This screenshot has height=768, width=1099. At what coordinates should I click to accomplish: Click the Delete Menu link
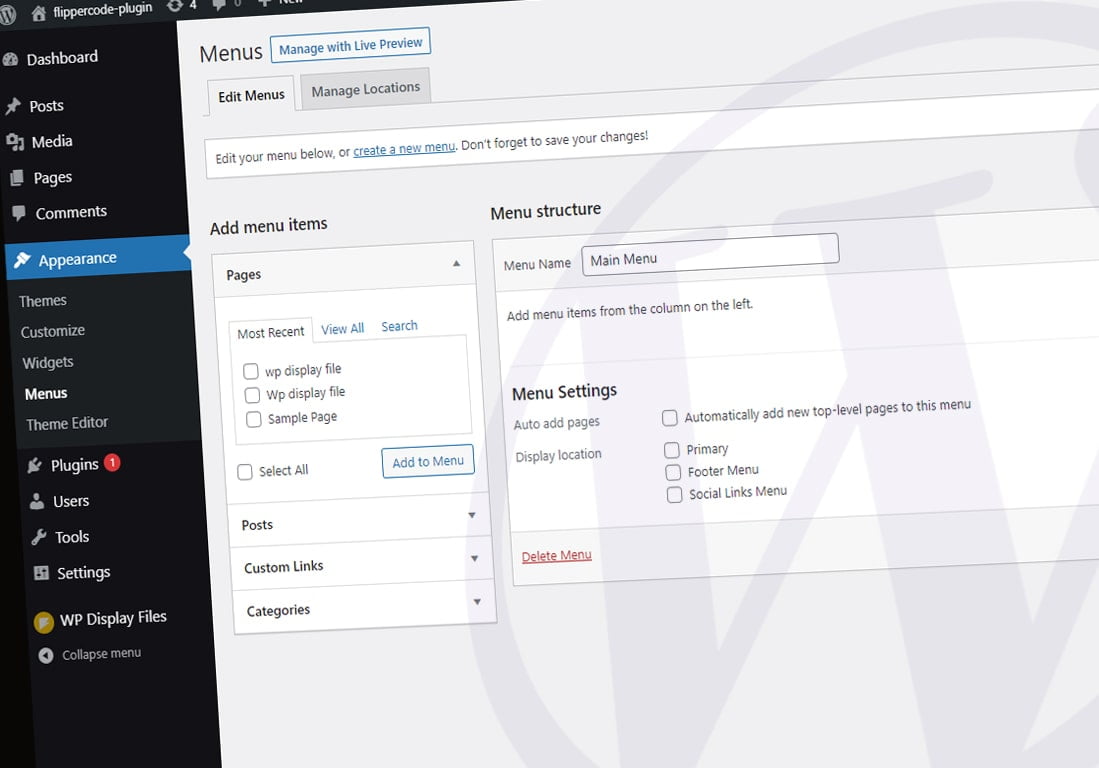coord(556,555)
